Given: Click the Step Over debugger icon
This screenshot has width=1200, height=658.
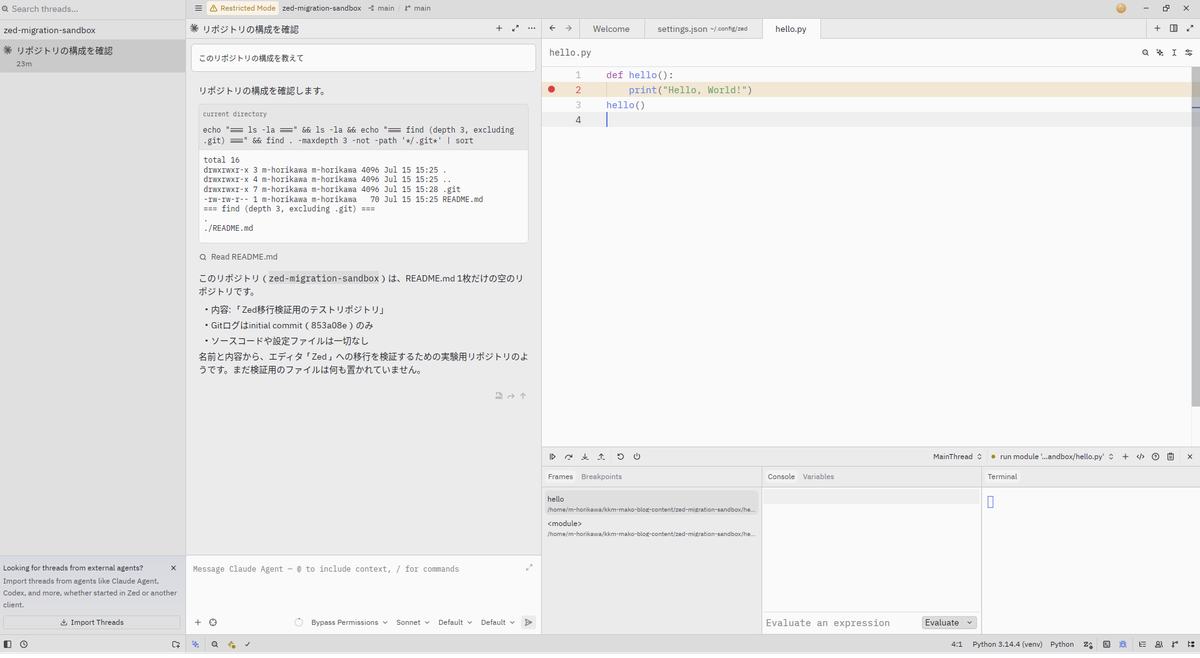Looking at the screenshot, I should pos(568,456).
